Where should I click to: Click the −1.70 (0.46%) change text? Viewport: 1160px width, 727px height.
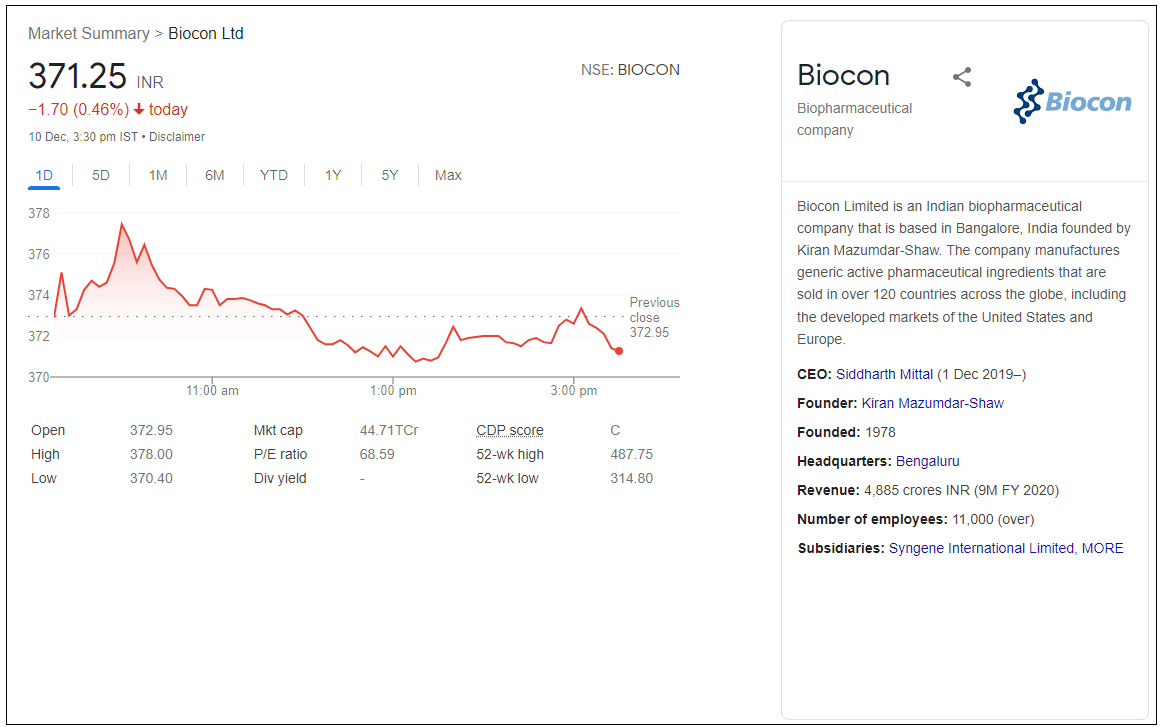[x=78, y=109]
